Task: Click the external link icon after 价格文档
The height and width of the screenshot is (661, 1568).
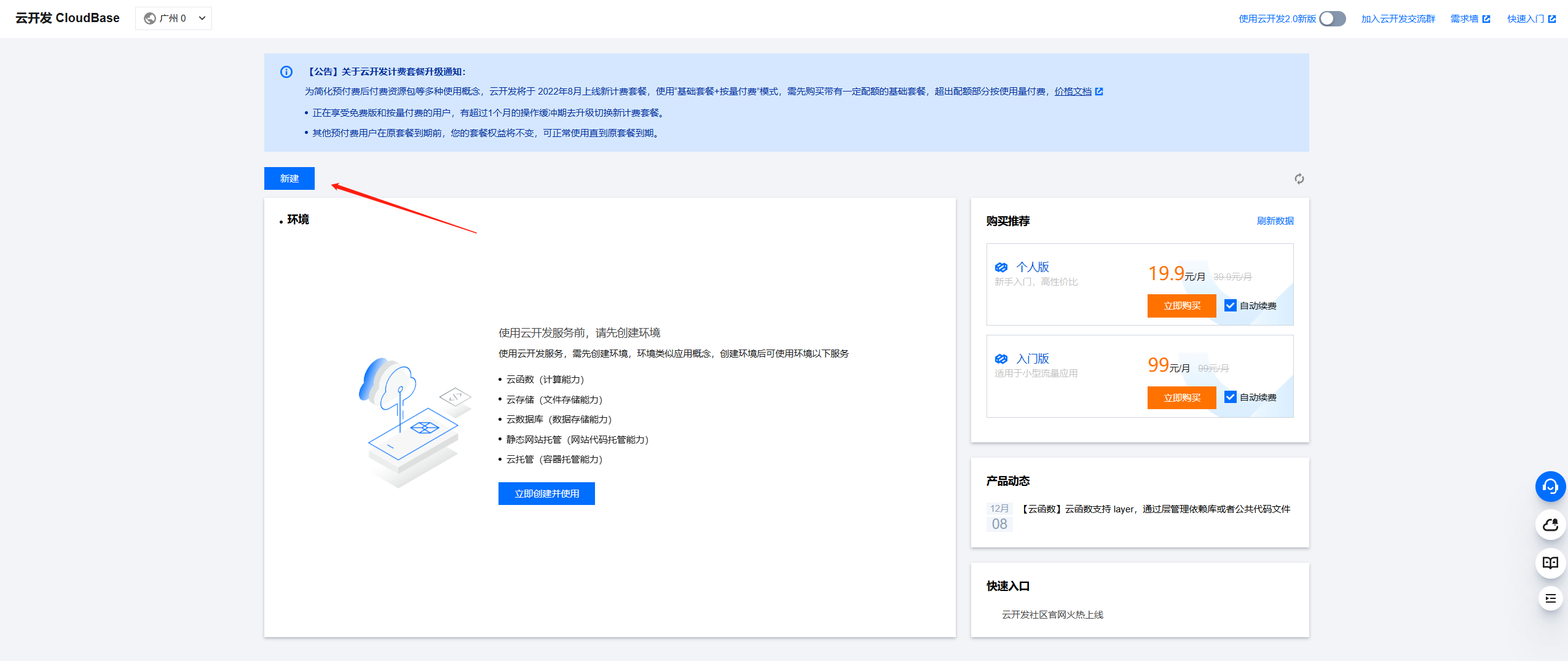Action: click(x=1099, y=92)
